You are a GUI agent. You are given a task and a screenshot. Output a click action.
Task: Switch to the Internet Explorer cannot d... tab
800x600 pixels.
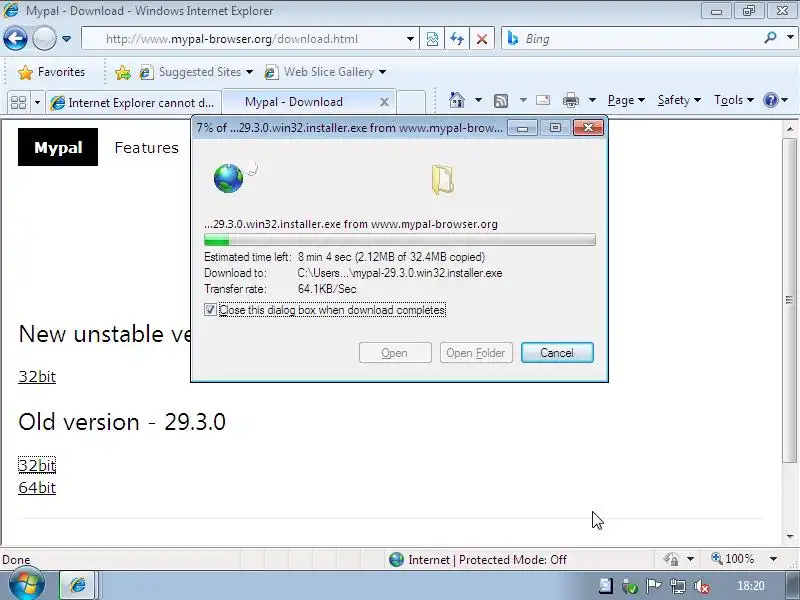(x=134, y=103)
